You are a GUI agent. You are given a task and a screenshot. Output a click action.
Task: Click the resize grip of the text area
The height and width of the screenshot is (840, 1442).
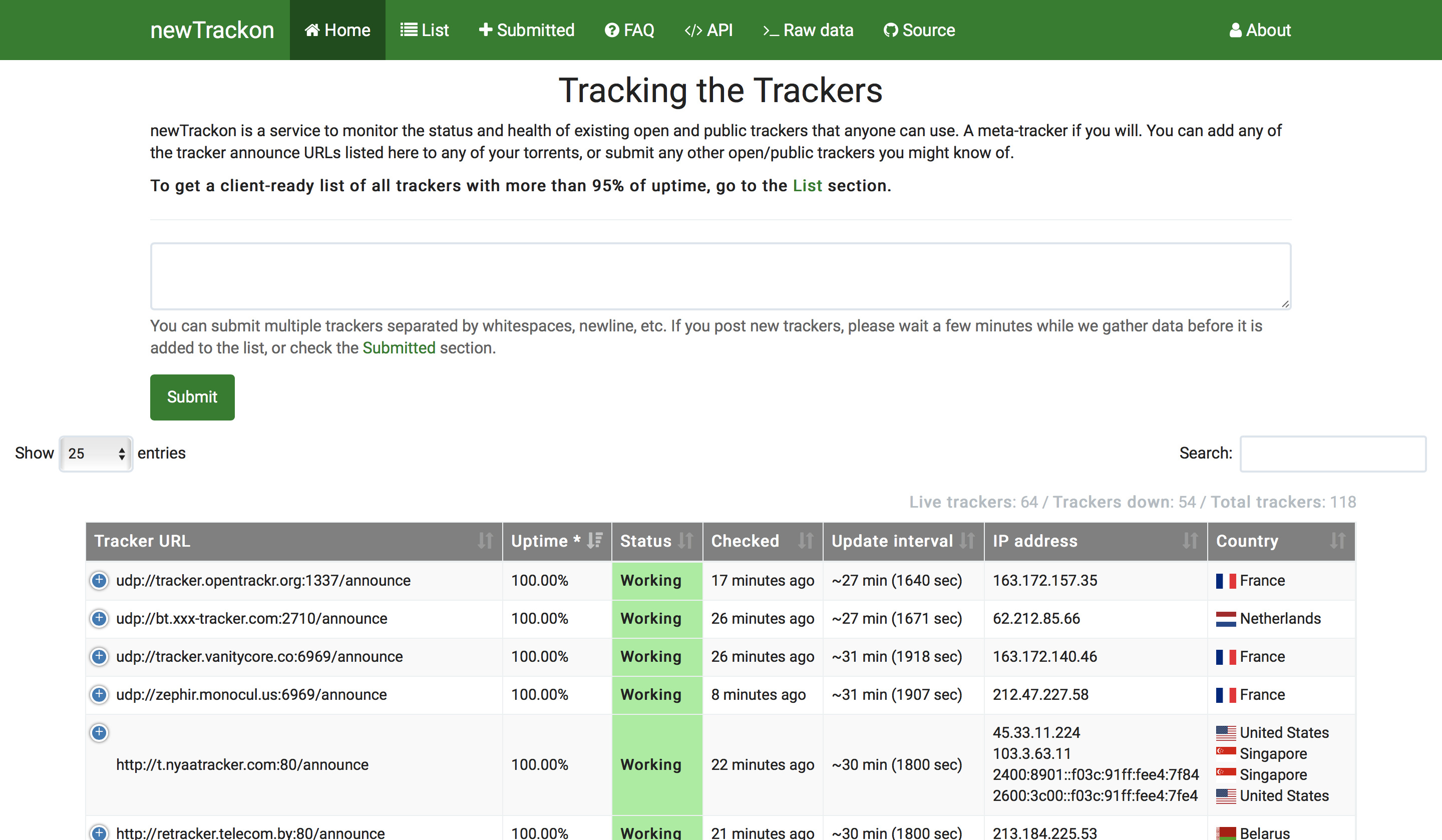pyautogui.click(x=1285, y=304)
